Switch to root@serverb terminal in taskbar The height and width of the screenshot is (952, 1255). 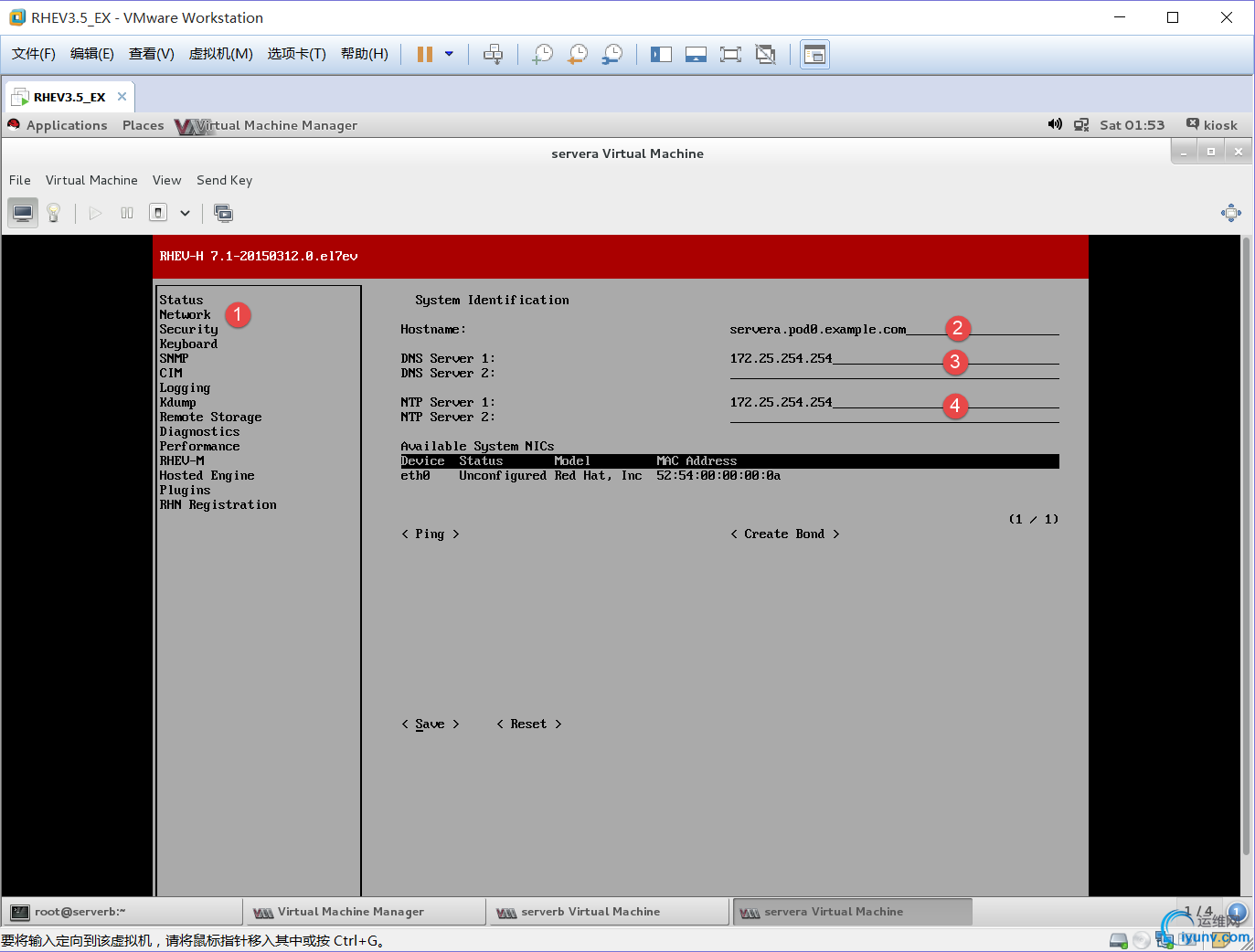tap(123, 912)
